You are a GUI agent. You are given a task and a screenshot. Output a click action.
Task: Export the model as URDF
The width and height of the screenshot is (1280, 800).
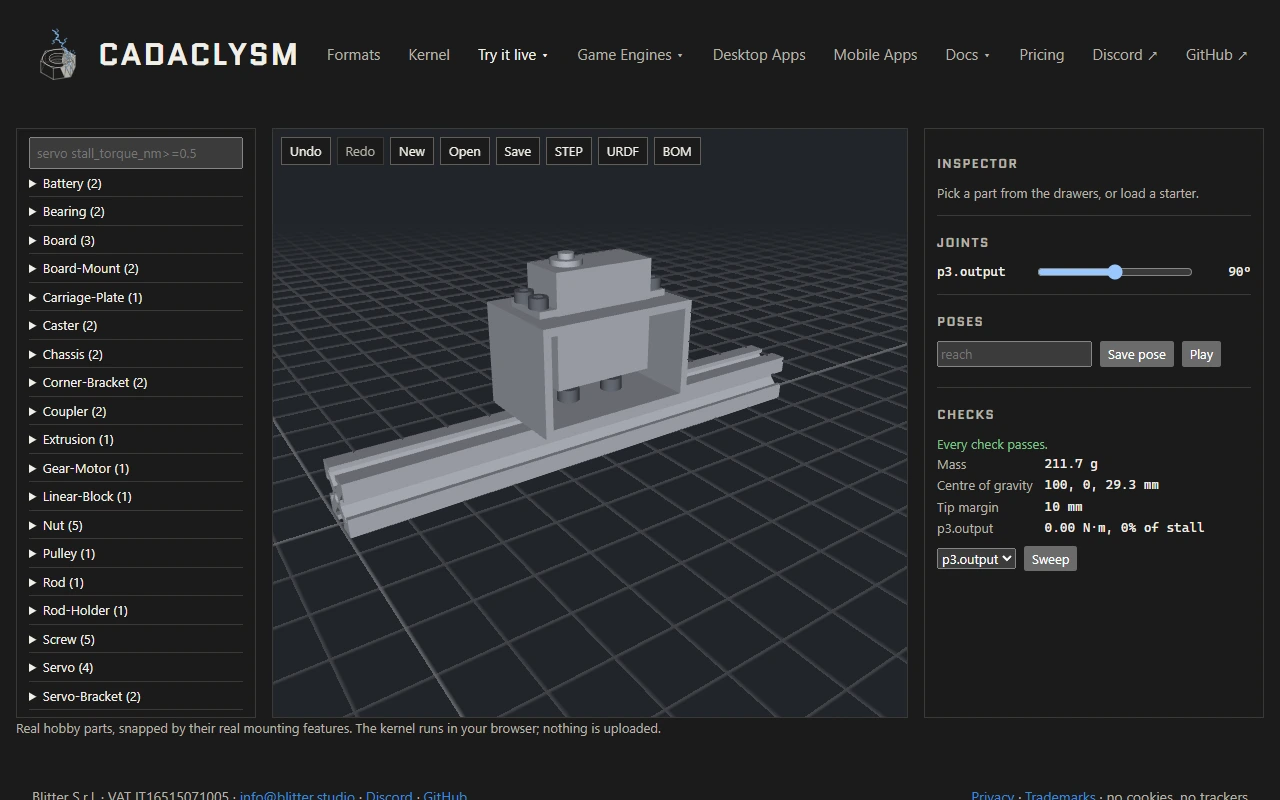(x=622, y=152)
